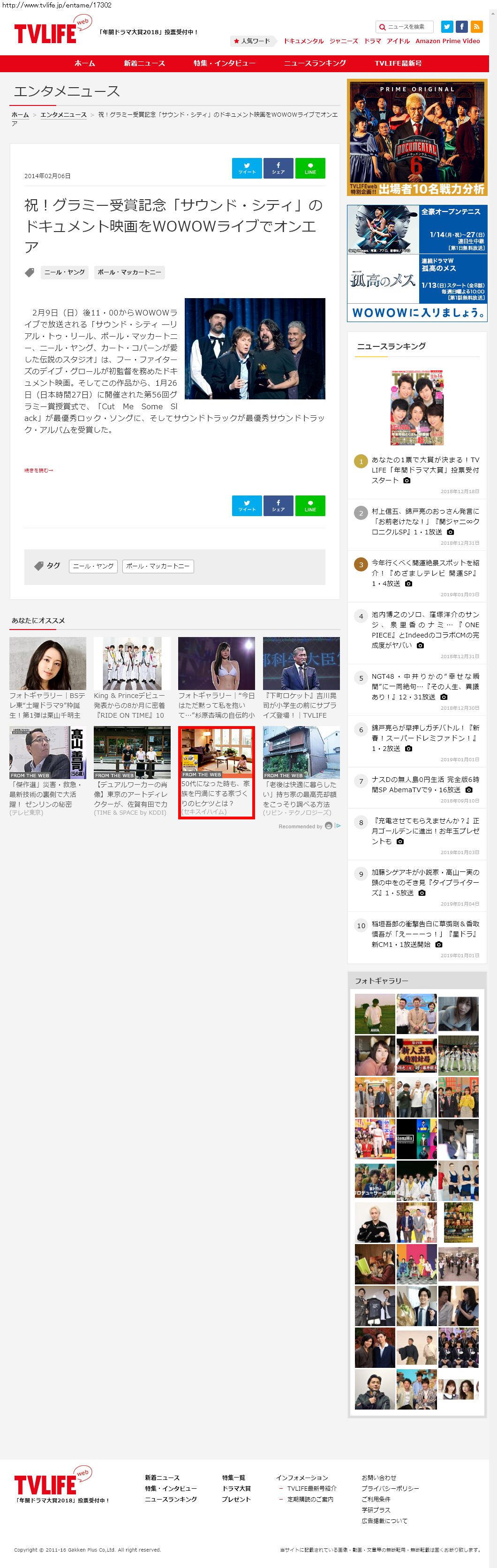Tweet using top ツイート button
497x1568 pixels.
point(247,168)
